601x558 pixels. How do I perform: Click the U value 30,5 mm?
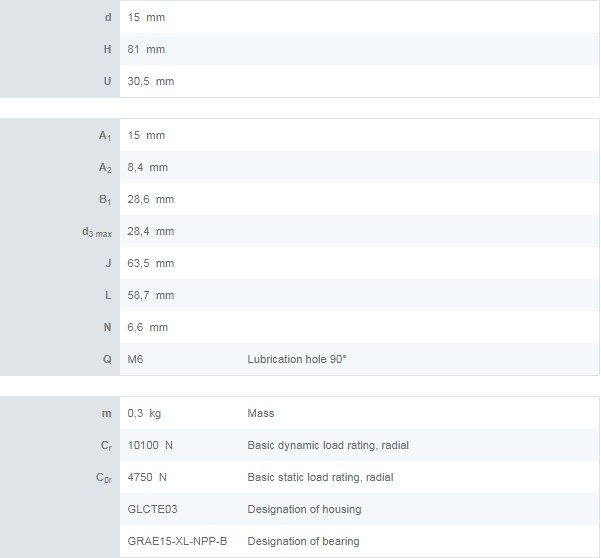coord(150,81)
